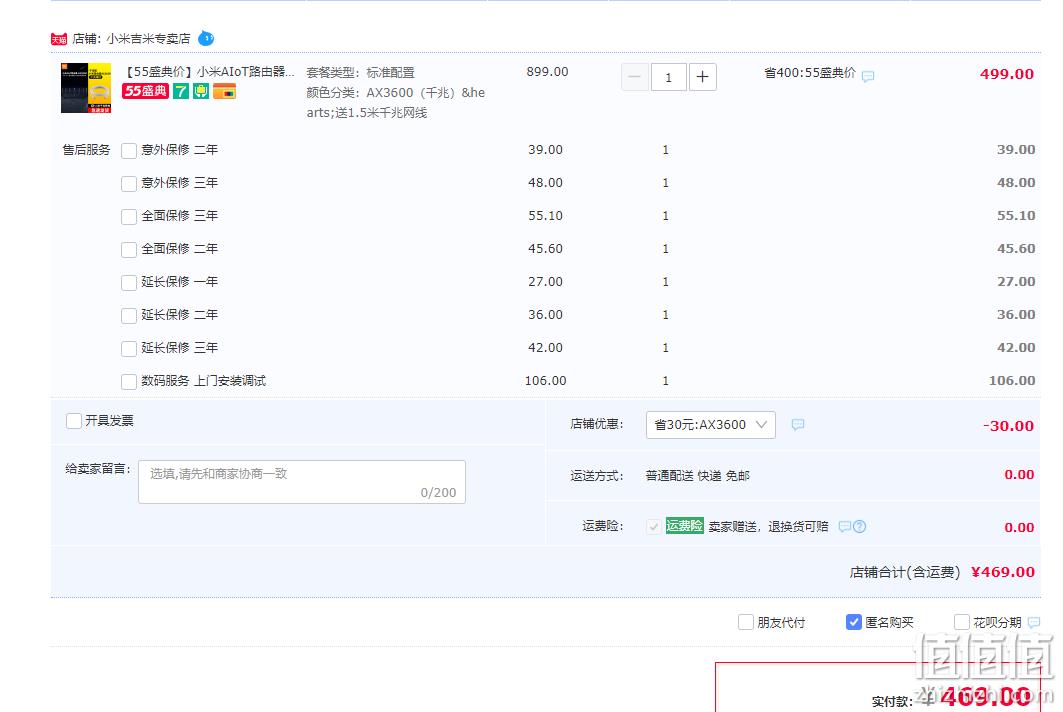This screenshot has width=1063, height=712.
Task: Open the 小米吉米专卖店 shop link
Action: (148, 39)
